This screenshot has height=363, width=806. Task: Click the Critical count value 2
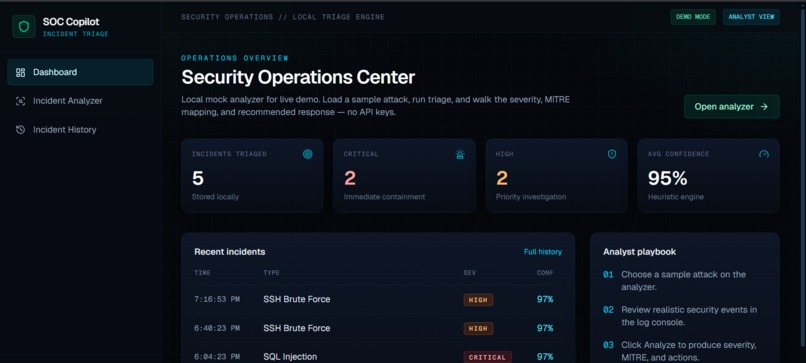pos(350,178)
